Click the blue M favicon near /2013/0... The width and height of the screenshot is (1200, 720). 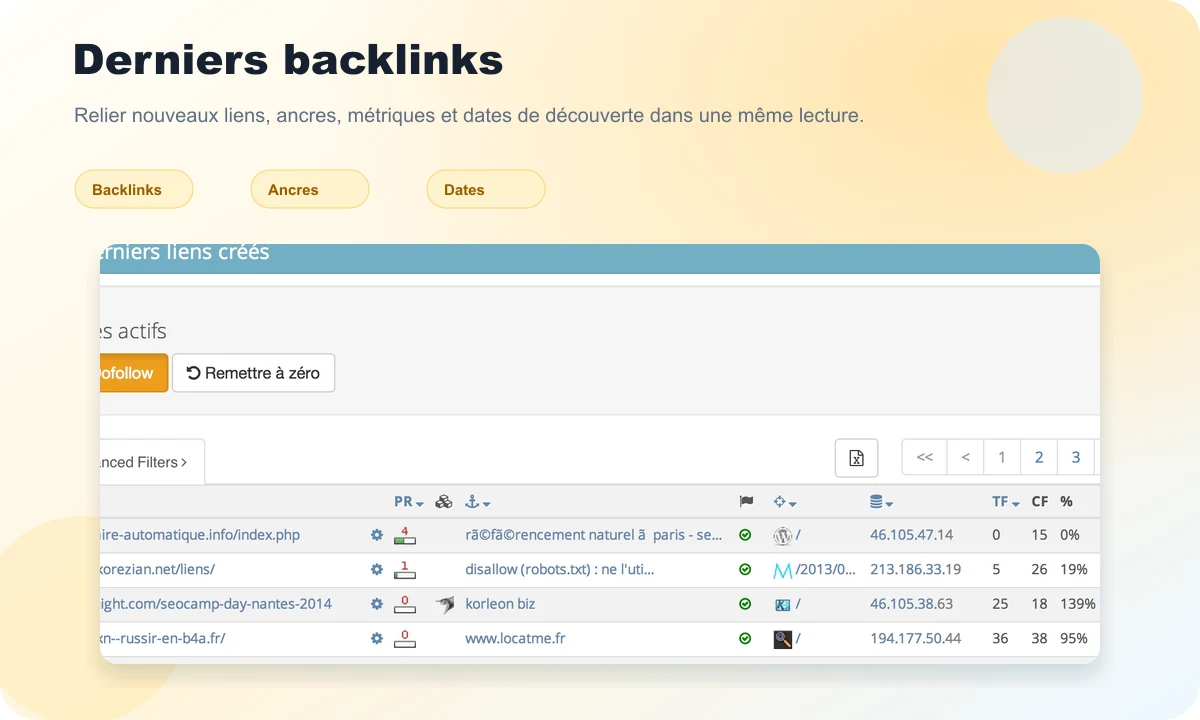783,570
